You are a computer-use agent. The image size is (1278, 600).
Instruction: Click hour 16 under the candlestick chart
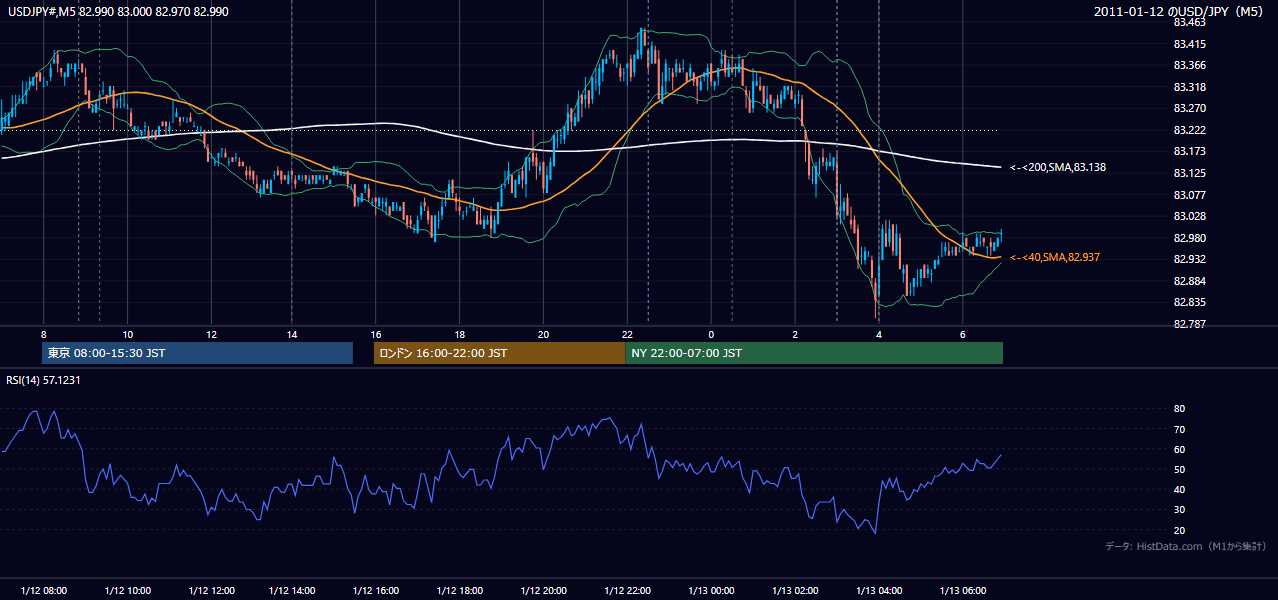[x=376, y=334]
